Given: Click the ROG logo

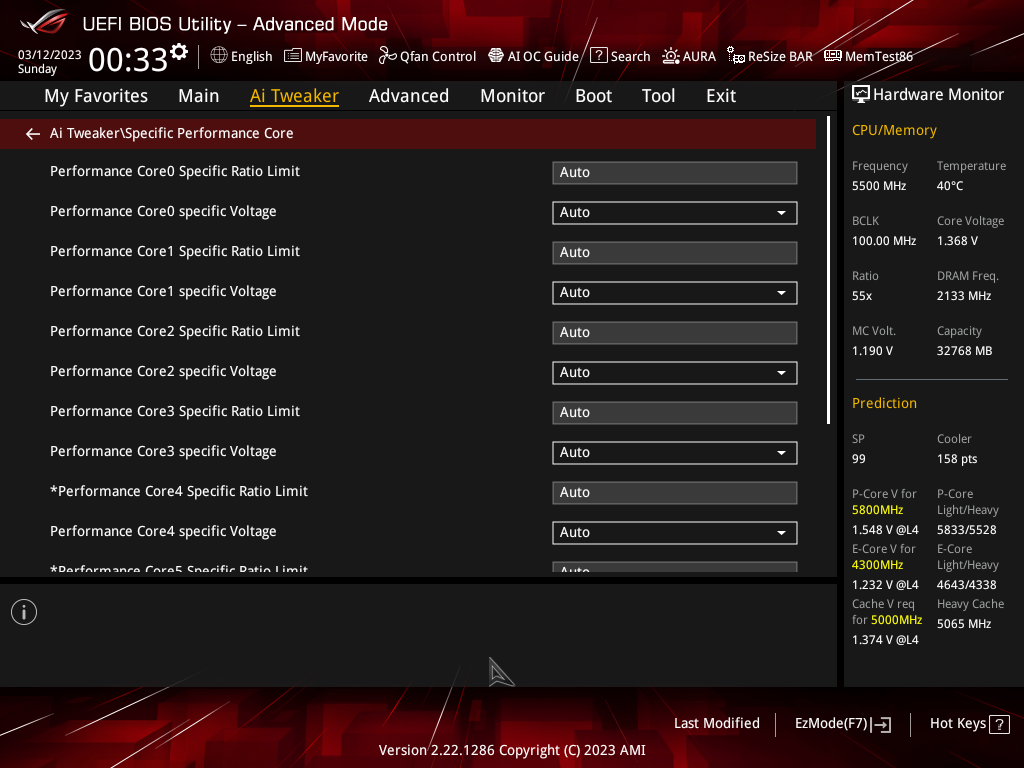Looking at the screenshot, I should point(43,22).
